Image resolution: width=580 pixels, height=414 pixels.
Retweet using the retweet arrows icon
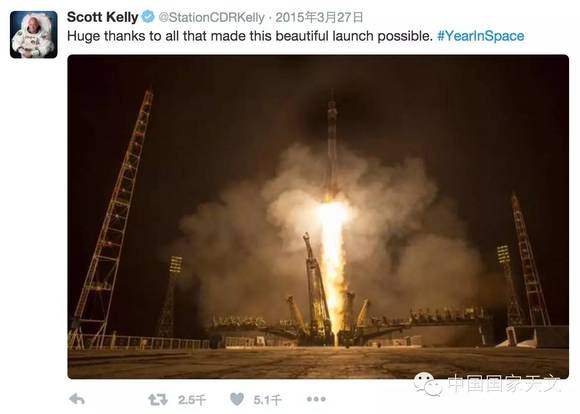158,400
